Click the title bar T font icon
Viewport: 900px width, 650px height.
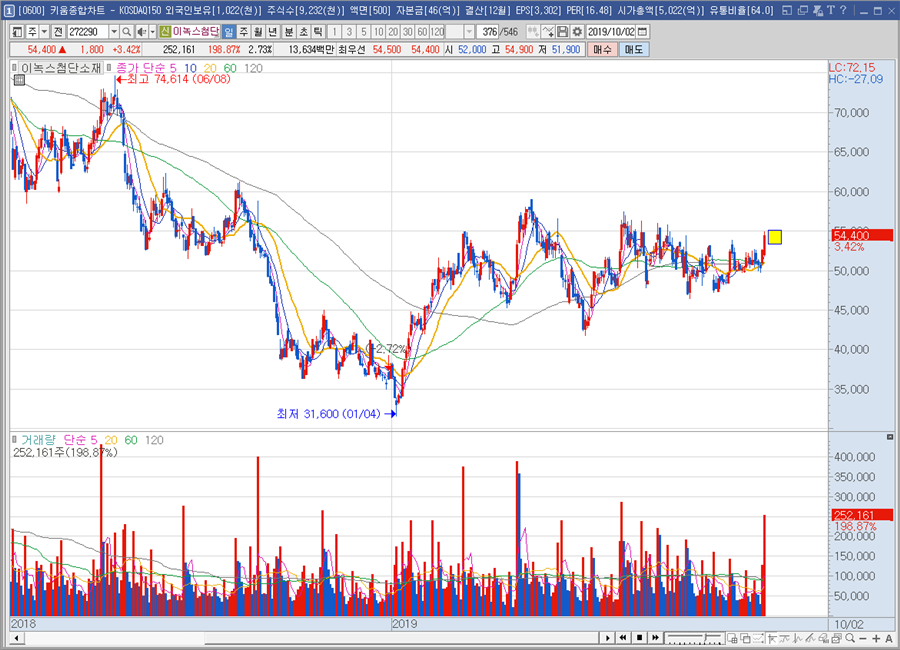pos(831,10)
